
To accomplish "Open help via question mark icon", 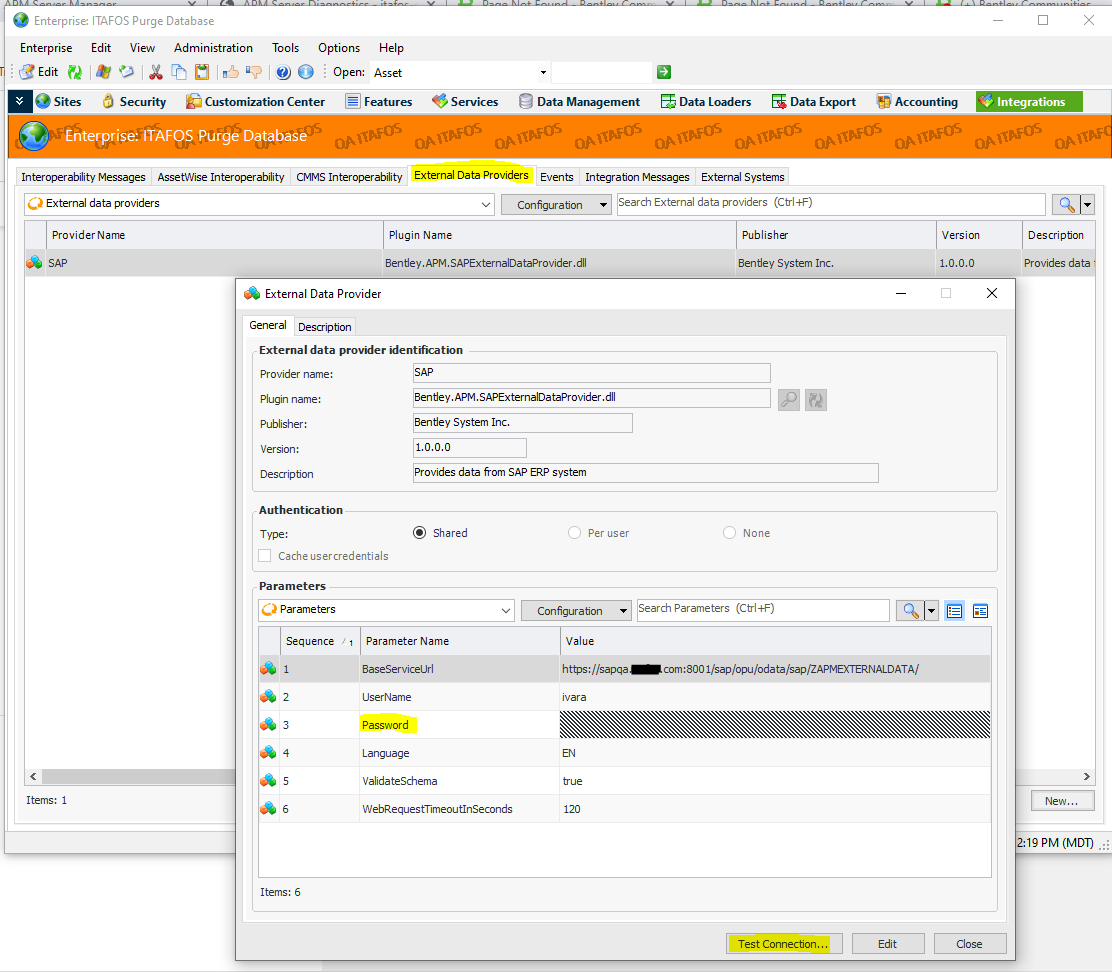I will [x=283, y=72].
